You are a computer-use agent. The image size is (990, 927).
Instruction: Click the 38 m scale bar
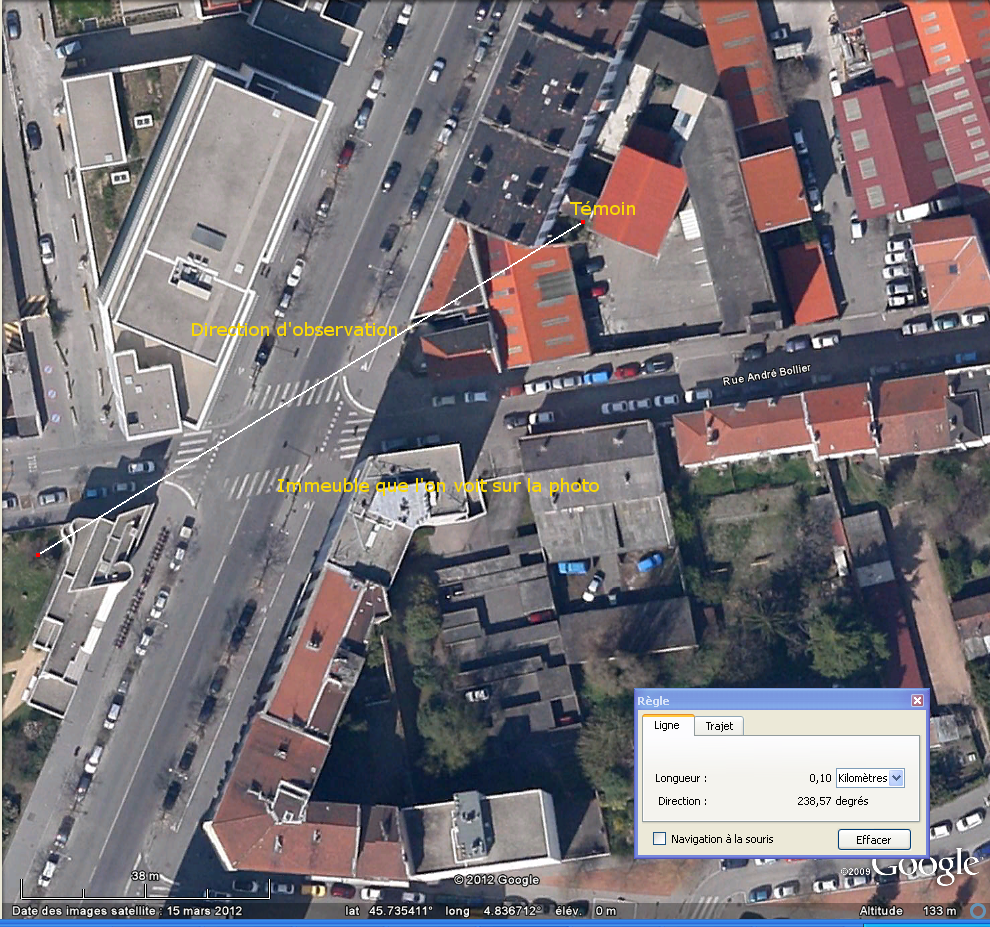click(x=145, y=877)
